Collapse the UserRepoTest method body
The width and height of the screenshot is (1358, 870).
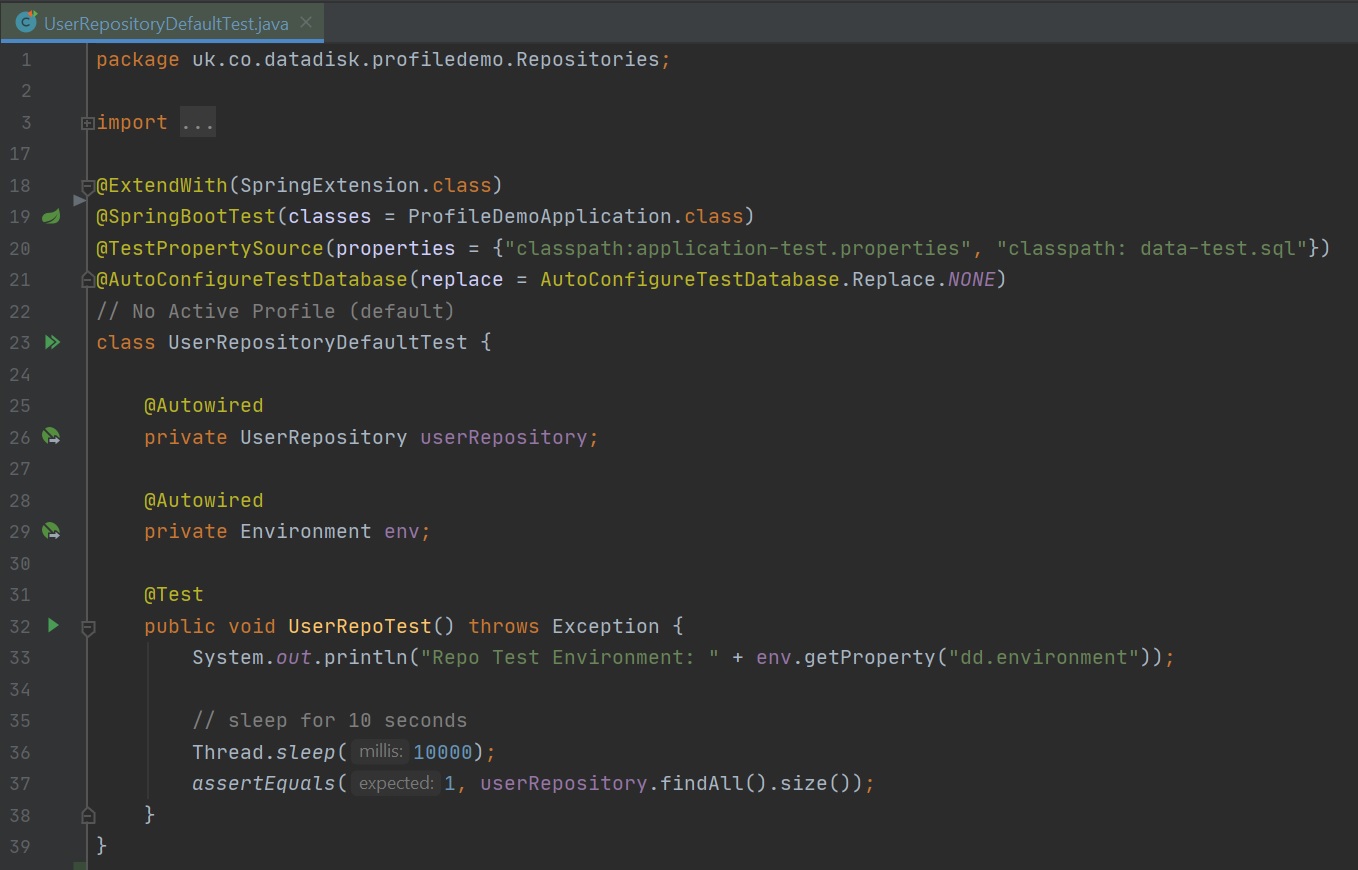click(88, 627)
